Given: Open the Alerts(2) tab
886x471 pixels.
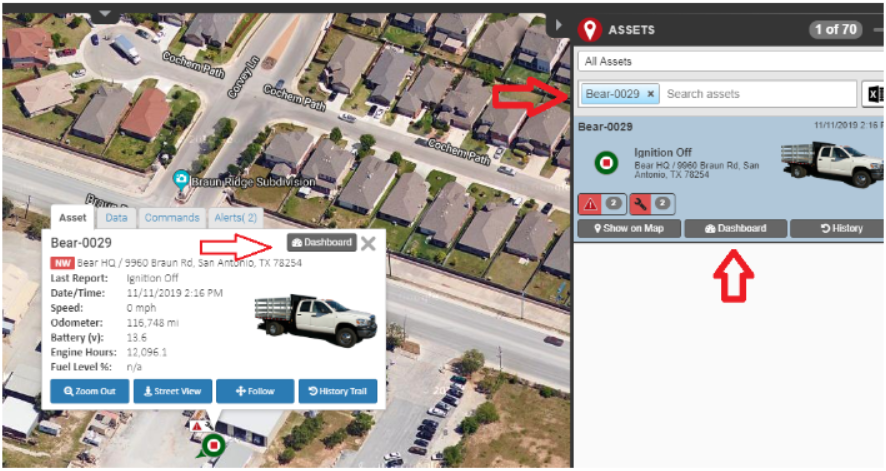Looking at the screenshot, I should pyautogui.click(x=235, y=218).
